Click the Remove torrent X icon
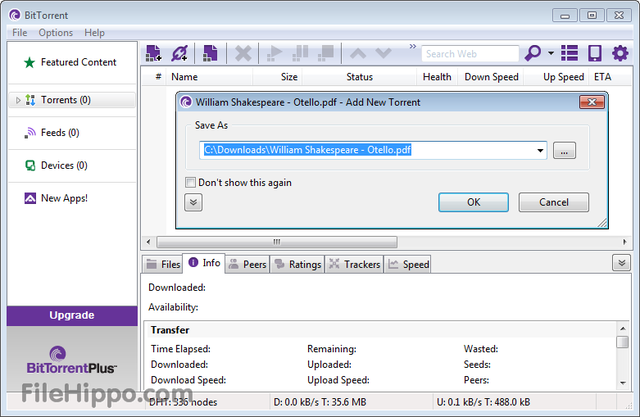Viewport: 640px width, 417px height. 243,53
